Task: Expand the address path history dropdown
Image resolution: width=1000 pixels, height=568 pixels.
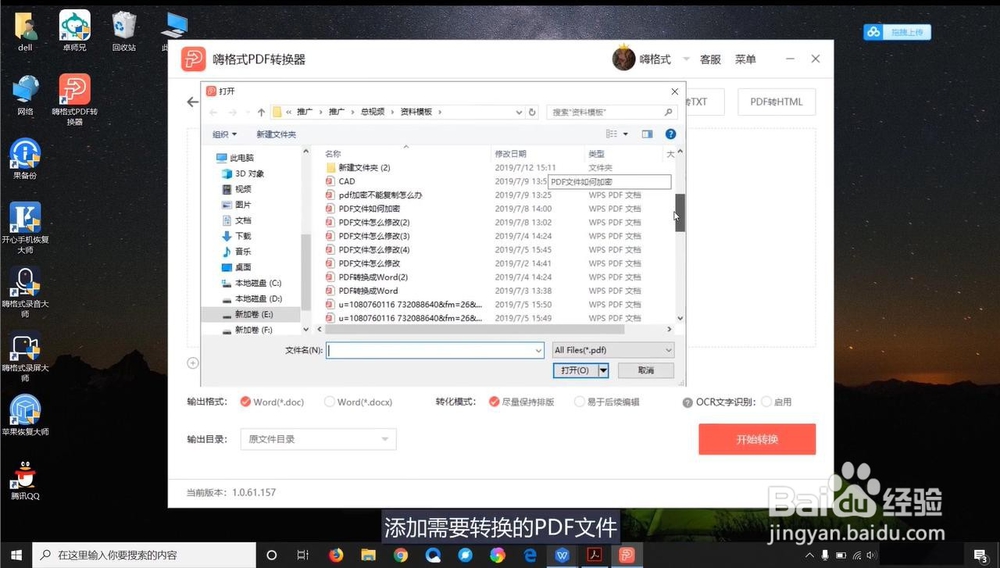Action: tap(518, 112)
